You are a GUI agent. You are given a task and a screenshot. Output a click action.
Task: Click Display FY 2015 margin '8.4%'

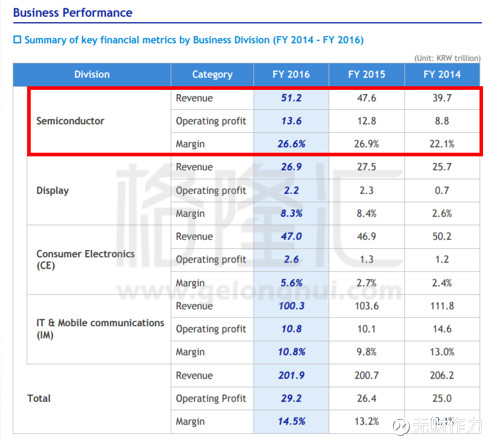point(367,213)
